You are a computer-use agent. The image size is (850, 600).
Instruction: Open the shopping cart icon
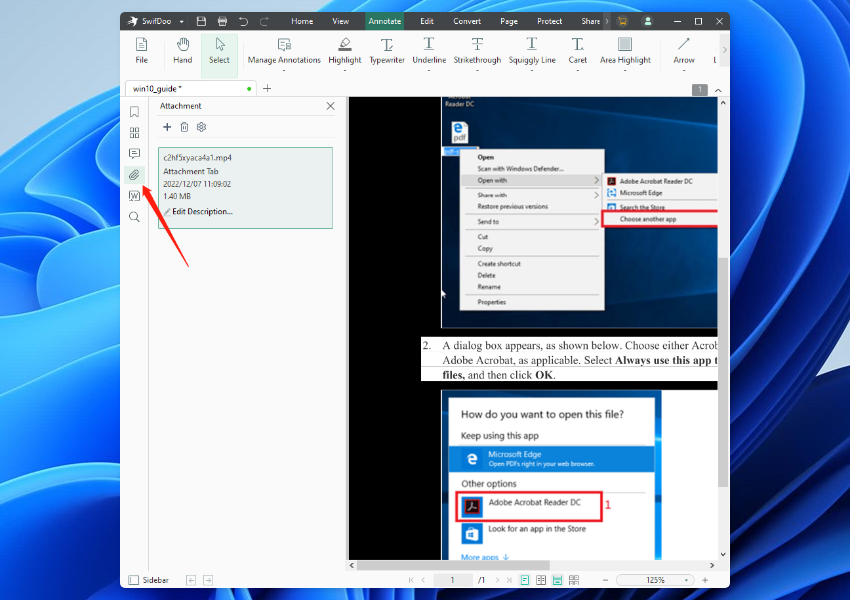click(622, 21)
